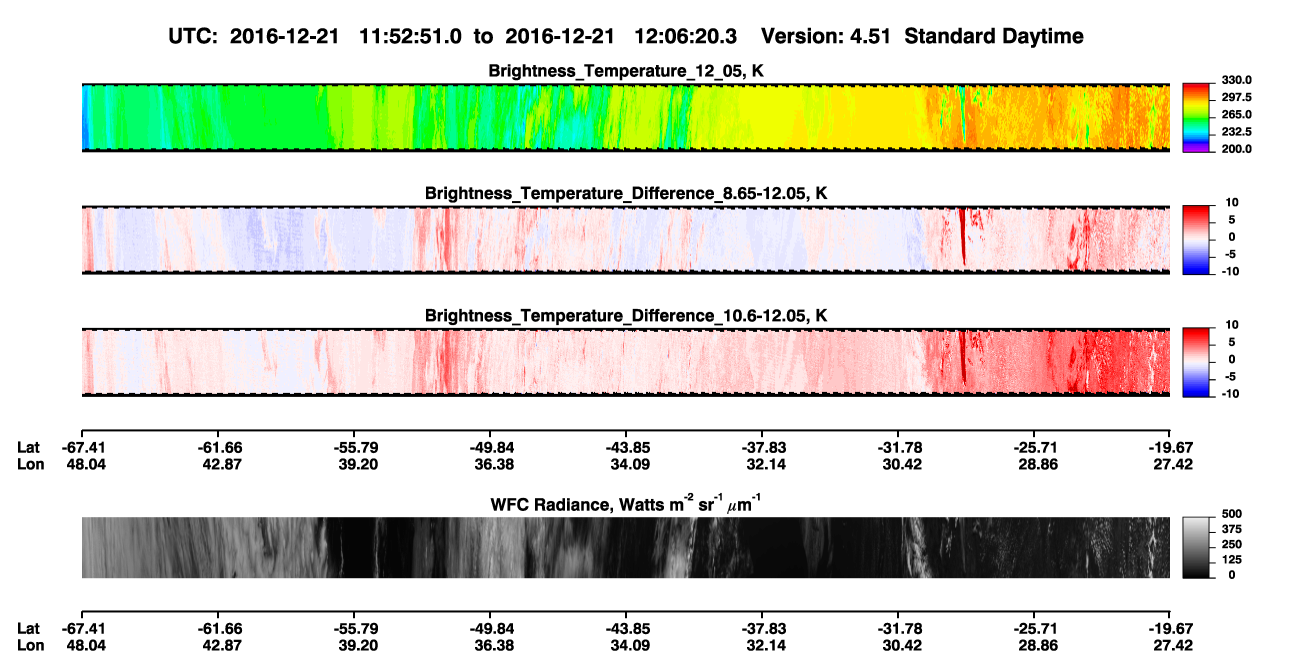Click the title 'Brightness_Temperature_Difference_10.6-12.05, K'

(x=626, y=316)
